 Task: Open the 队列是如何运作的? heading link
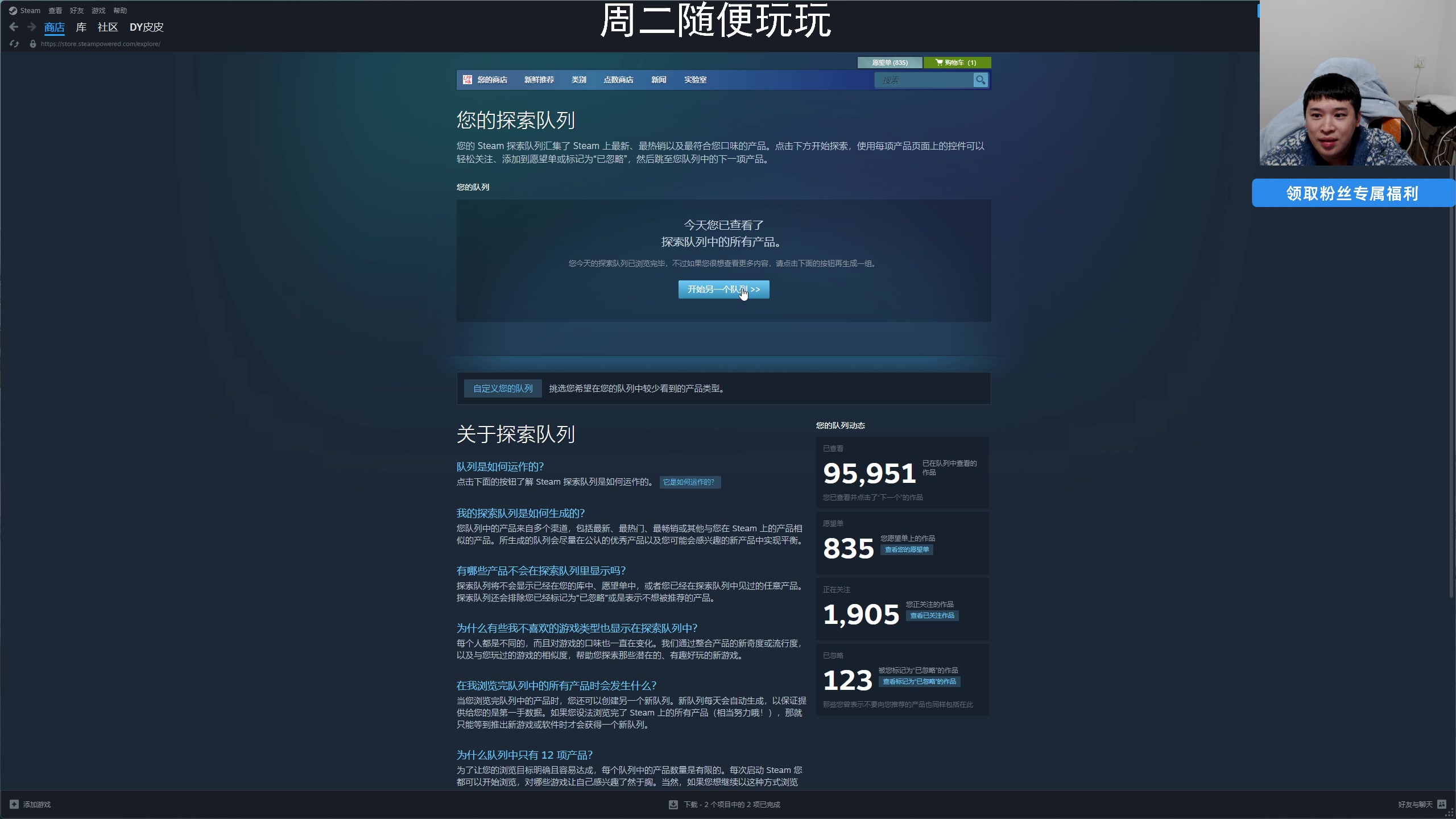[500, 467]
